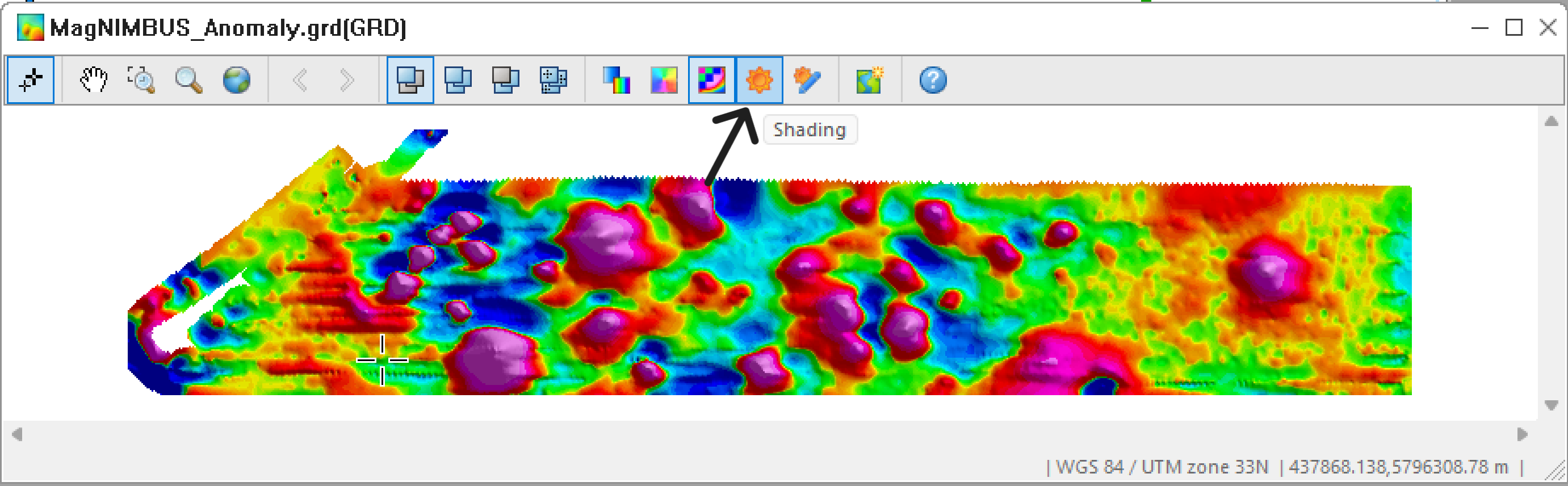Click the WGS 84 / UTM zone 33N status text
Screen dimensions: 1568x486
tap(1162, 467)
